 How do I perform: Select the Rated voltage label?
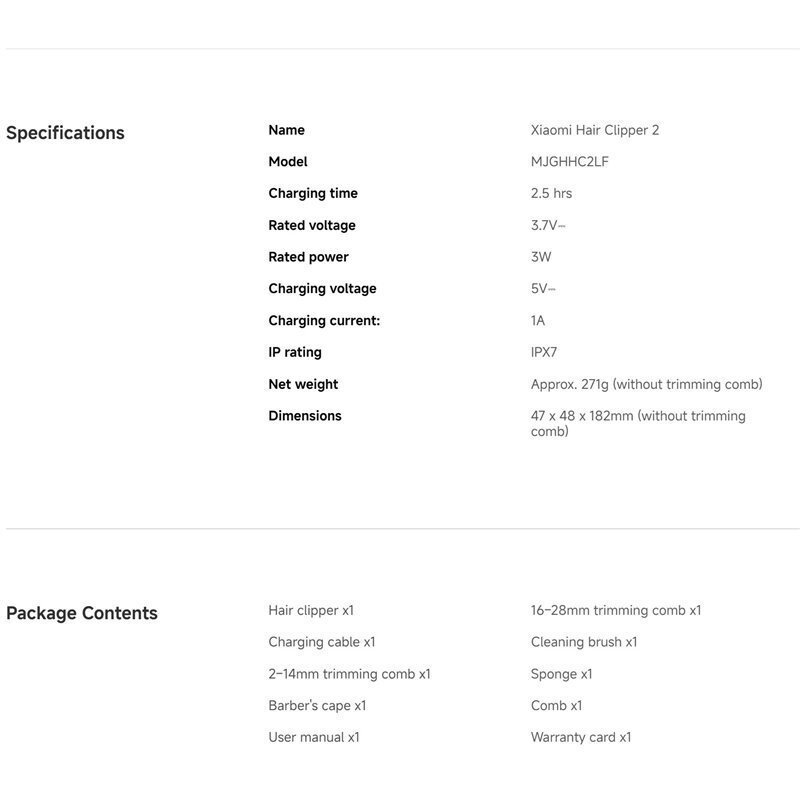(311, 226)
